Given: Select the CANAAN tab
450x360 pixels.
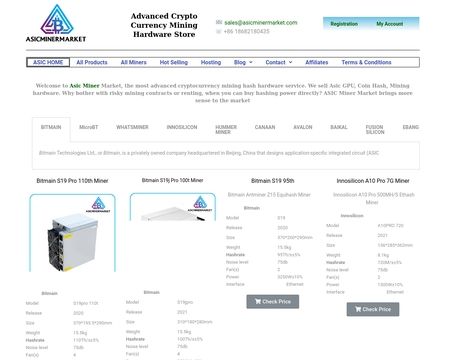Looking at the screenshot, I should (x=265, y=127).
